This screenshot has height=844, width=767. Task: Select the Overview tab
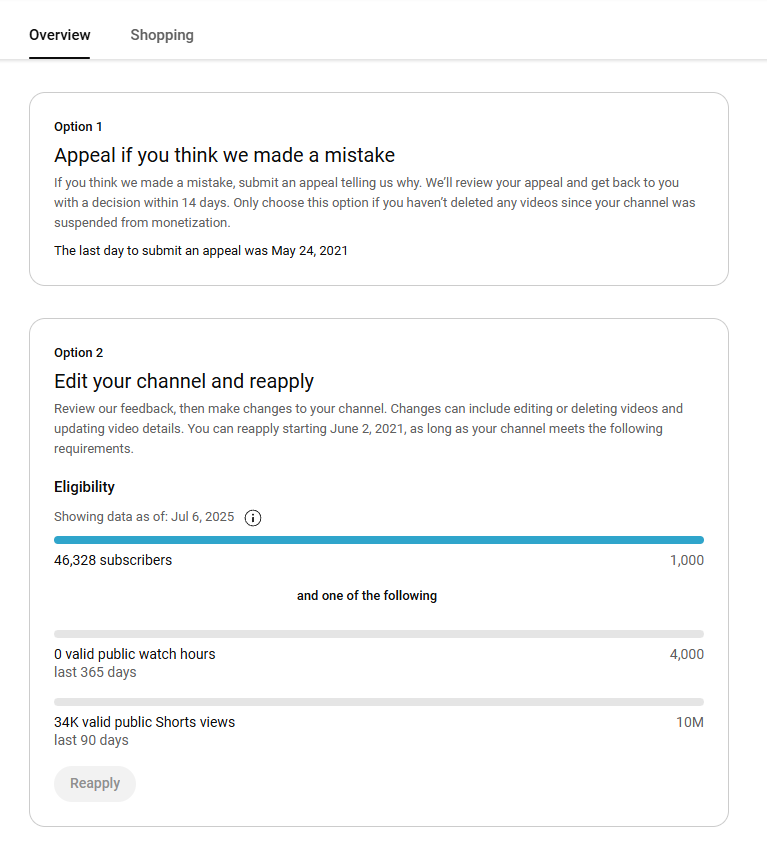coord(60,35)
